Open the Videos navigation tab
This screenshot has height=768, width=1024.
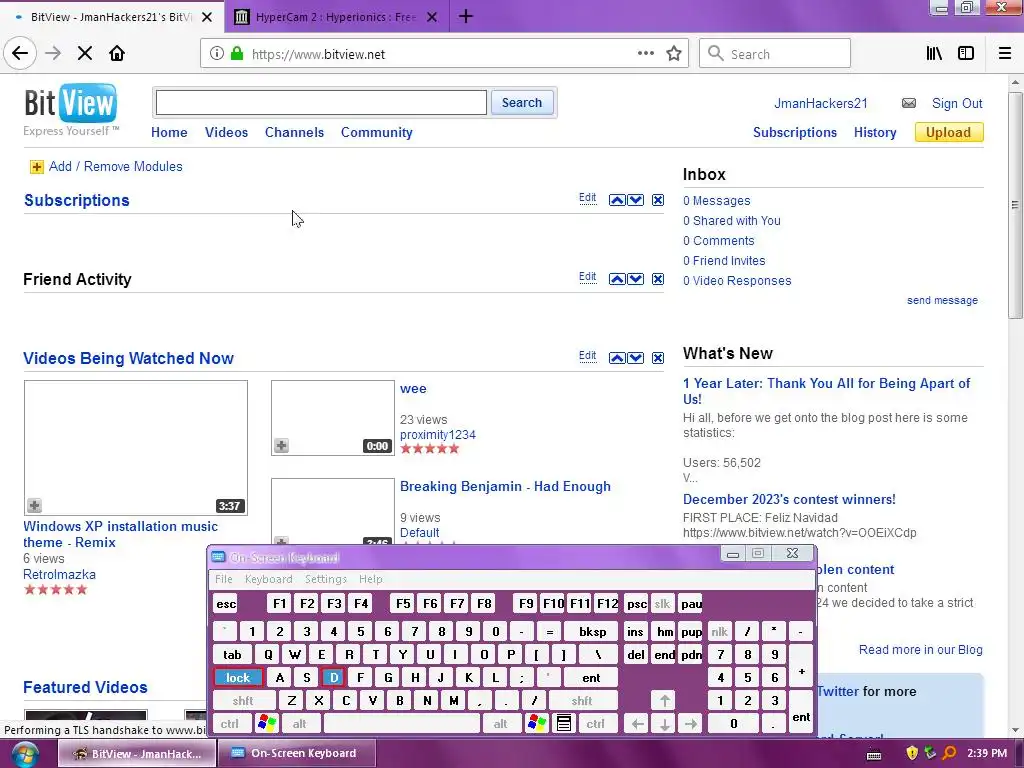tap(226, 132)
